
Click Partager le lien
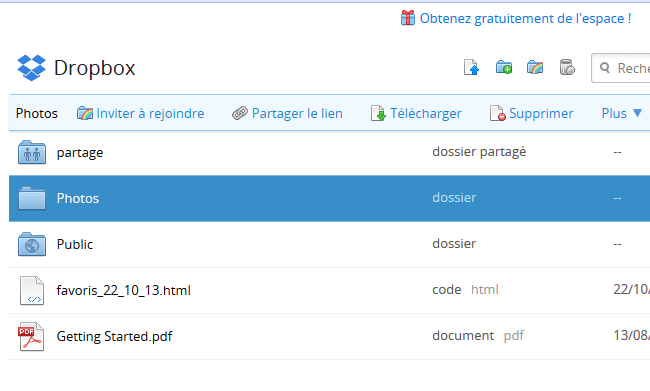pyautogui.click(x=287, y=113)
